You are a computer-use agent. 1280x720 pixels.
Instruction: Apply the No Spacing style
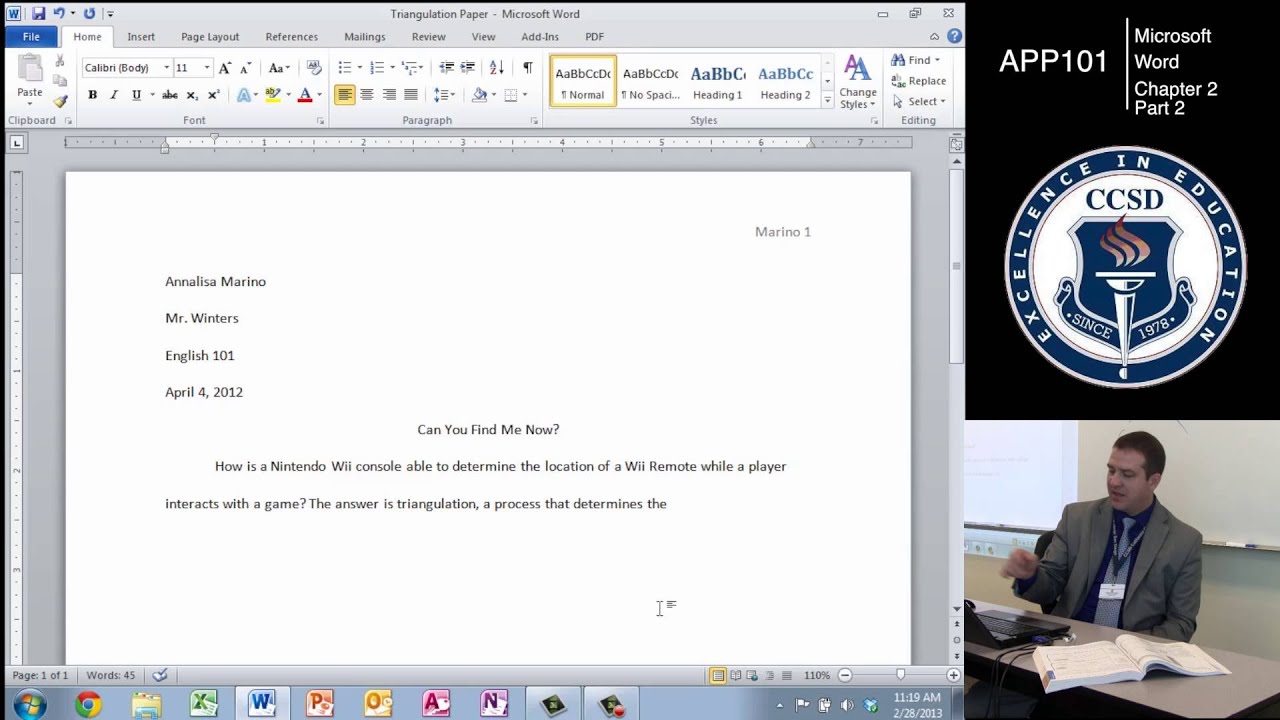[x=650, y=82]
